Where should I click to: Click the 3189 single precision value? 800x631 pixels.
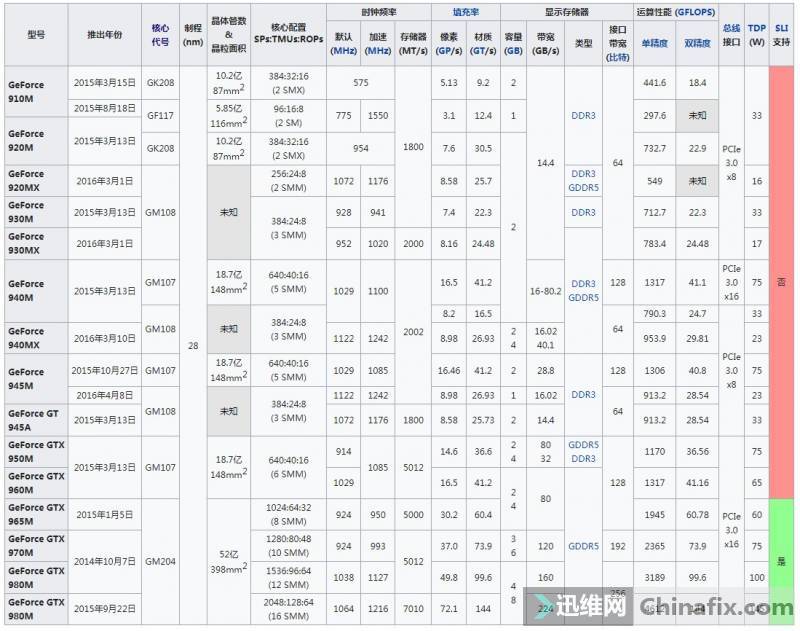coord(655,577)
